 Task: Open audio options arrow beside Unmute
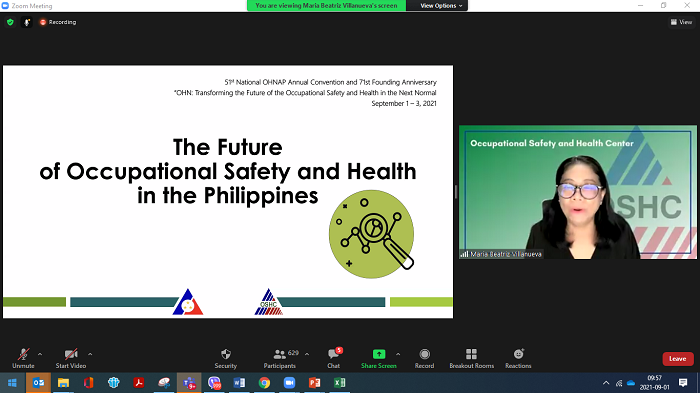pos(40,354)
